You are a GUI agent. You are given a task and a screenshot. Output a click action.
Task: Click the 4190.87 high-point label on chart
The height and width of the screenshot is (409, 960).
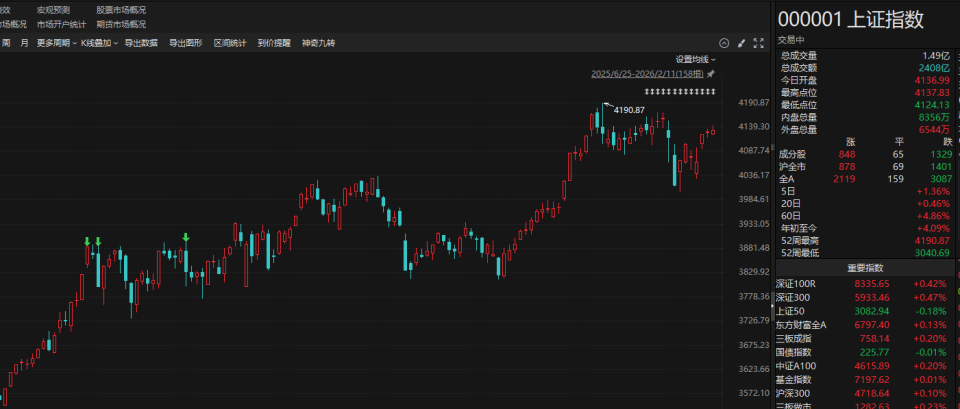pos(629,110)
